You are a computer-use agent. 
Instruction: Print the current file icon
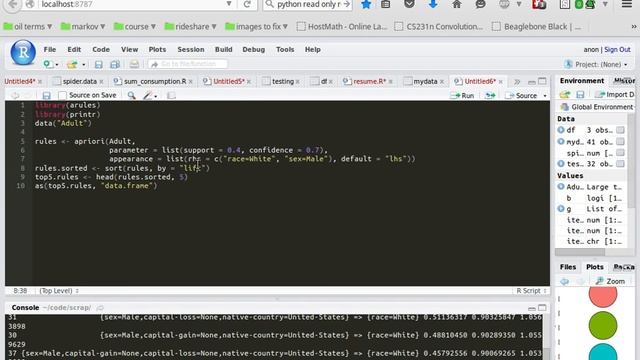(134, 64)
